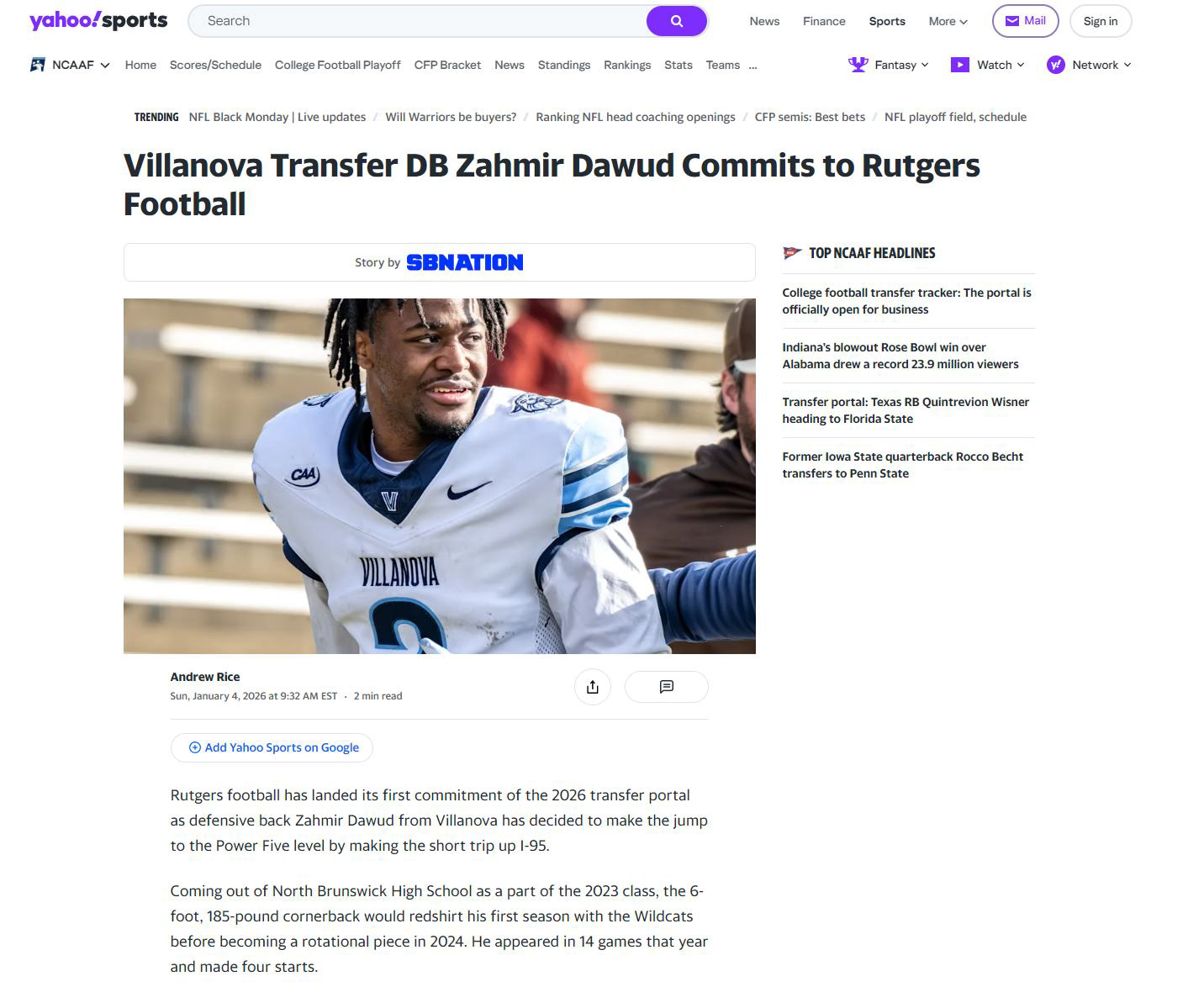Expand the NCAAF league dropdown chevron

coord(105,66)
